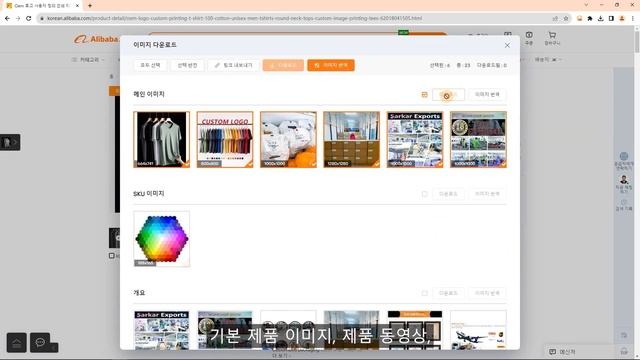Screen dimensions: 640x360
Task: Bookmark the page with the star icon
Action: click(566, 18)
